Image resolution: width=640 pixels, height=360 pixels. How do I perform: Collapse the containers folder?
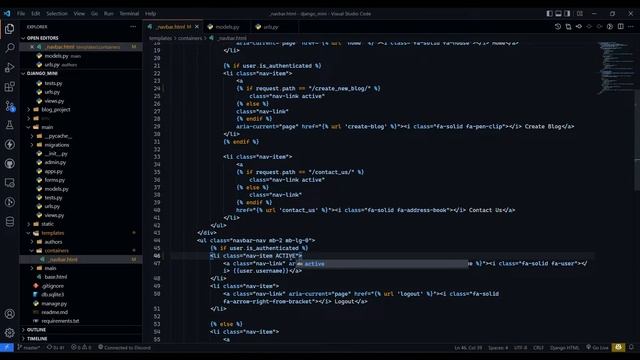pyautogui.click(x=56, y=251)
